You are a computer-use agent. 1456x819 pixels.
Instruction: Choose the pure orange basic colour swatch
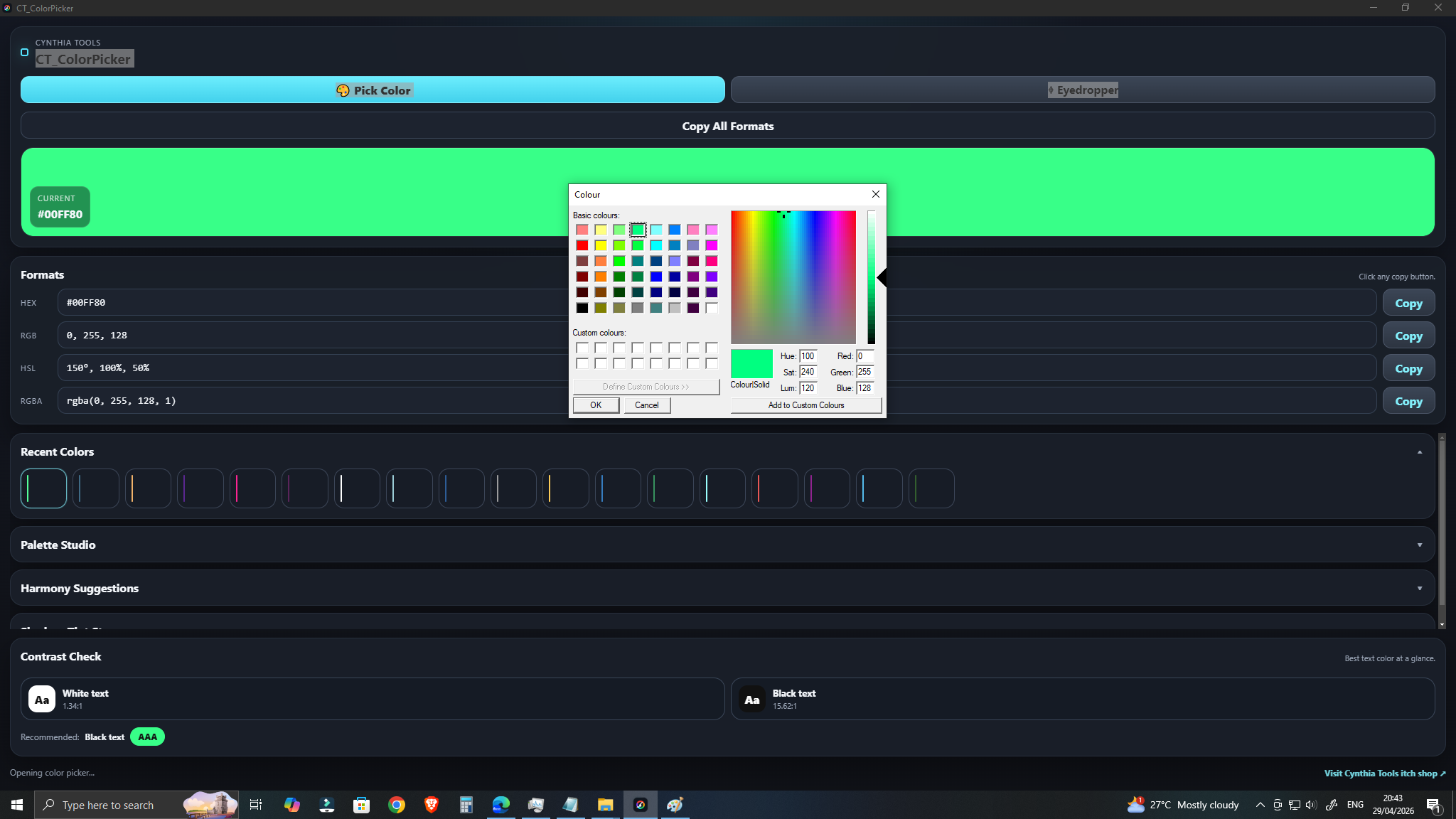tap(601, 277)
